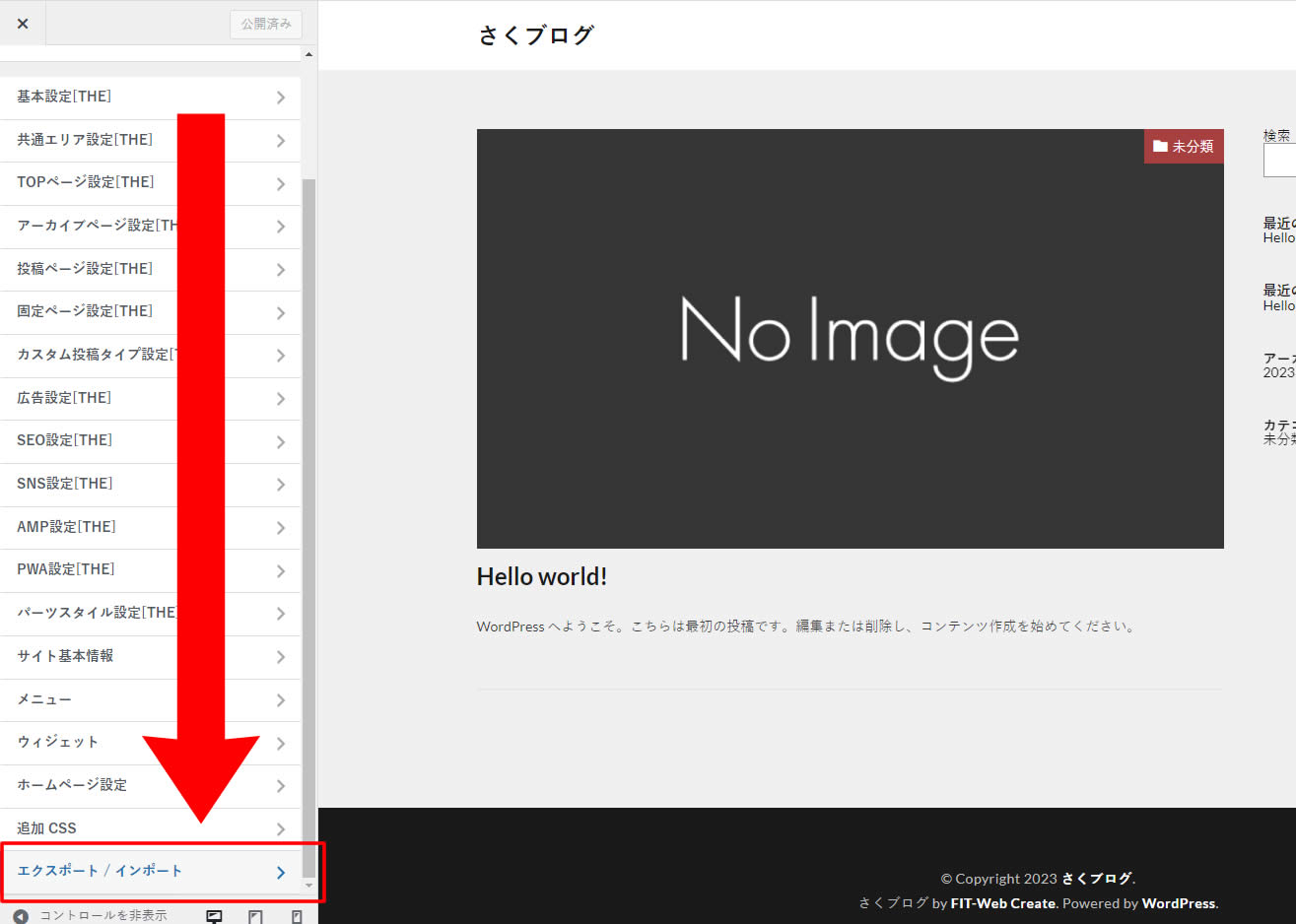Click the 公開済み publish button
Image resolution: width=1296 pixels, height=924 pixels.
point(266,24)
